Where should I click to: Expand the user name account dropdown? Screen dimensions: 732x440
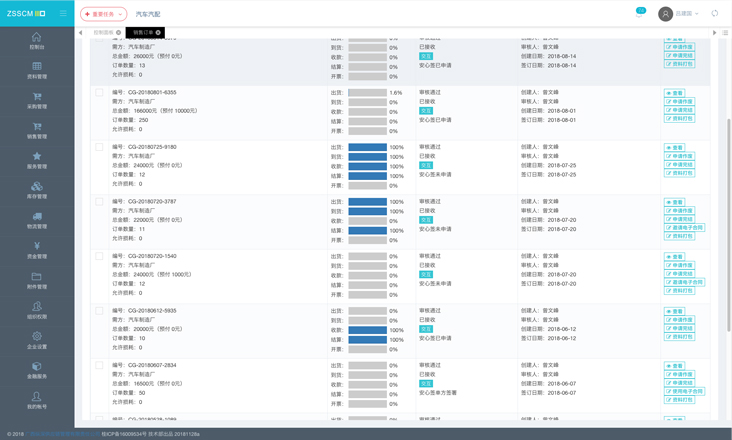point(687,14)
